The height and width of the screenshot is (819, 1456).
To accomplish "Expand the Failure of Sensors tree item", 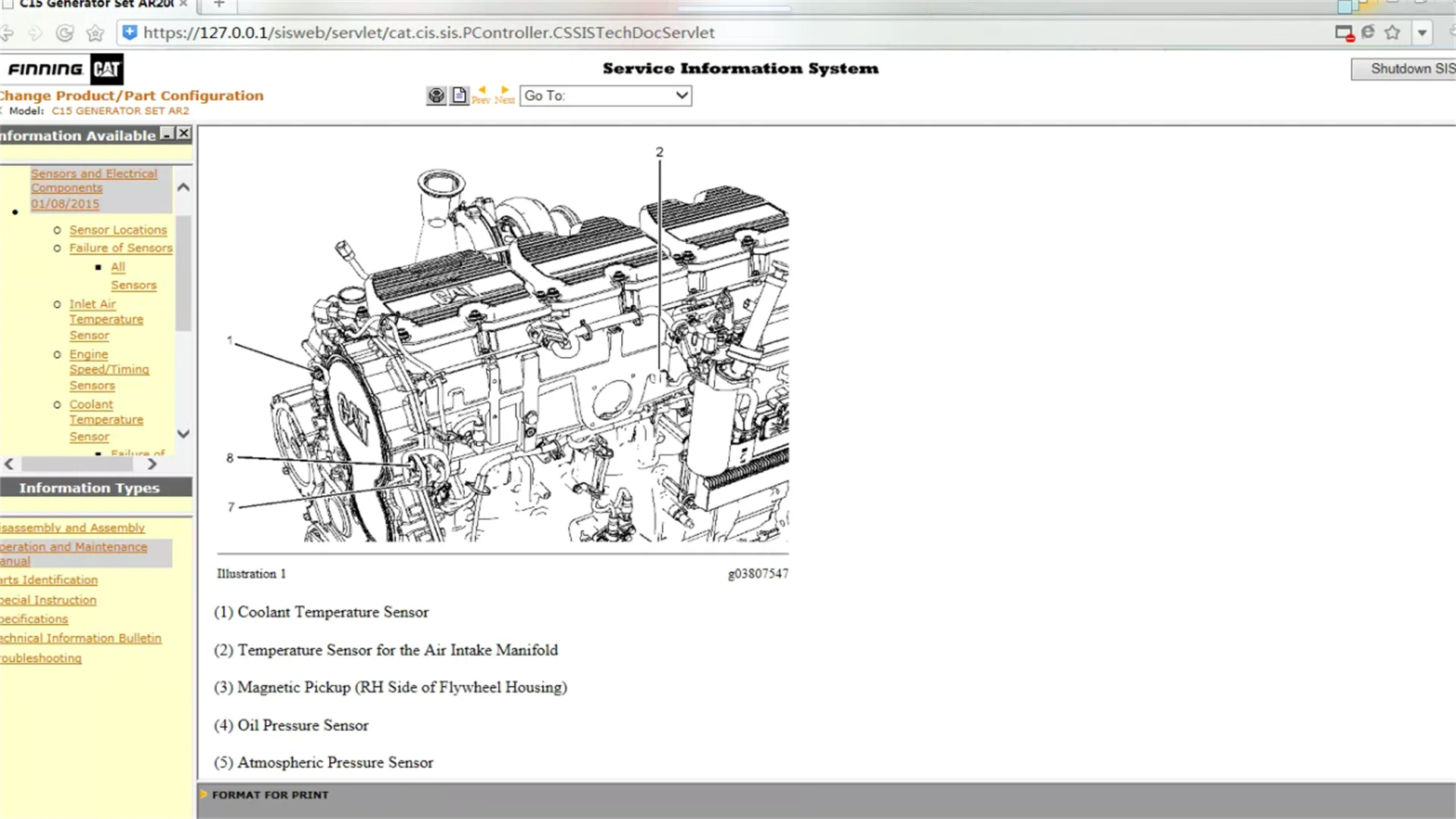I will [x=120, y=247].
